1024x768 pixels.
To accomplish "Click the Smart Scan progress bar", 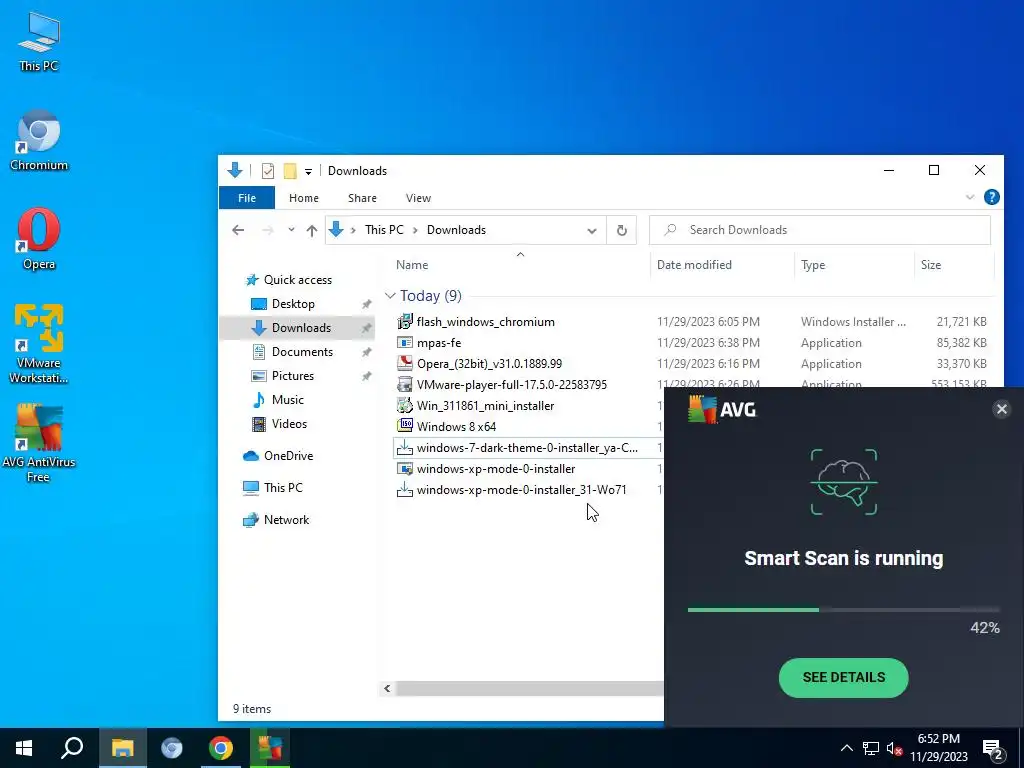I will (843, 610).
